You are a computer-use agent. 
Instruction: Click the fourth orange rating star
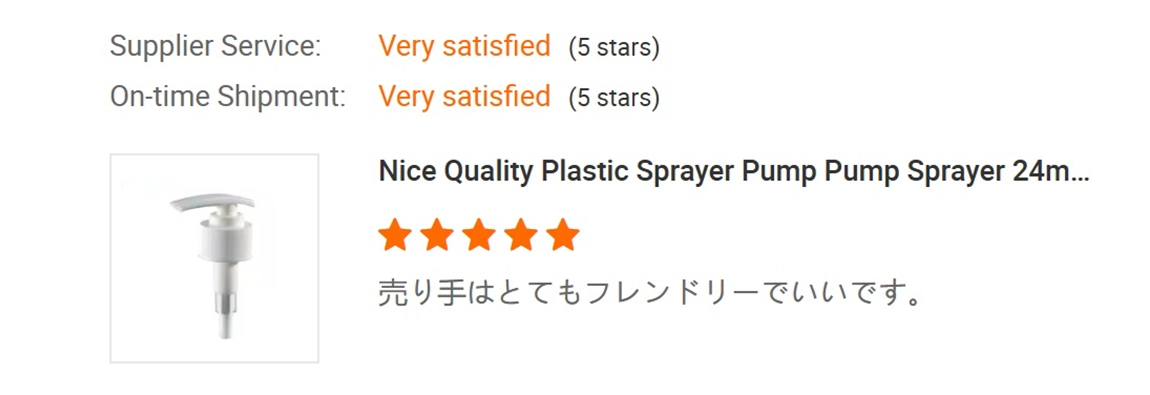(521, 235)
